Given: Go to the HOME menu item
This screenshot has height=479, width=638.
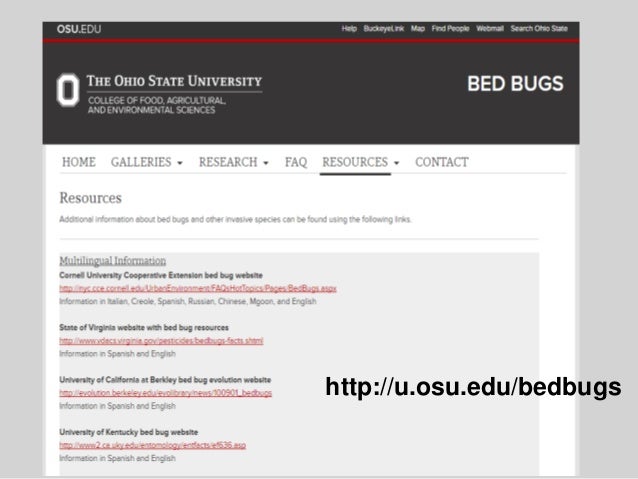Looking at the screenshot, I should 79,162.
